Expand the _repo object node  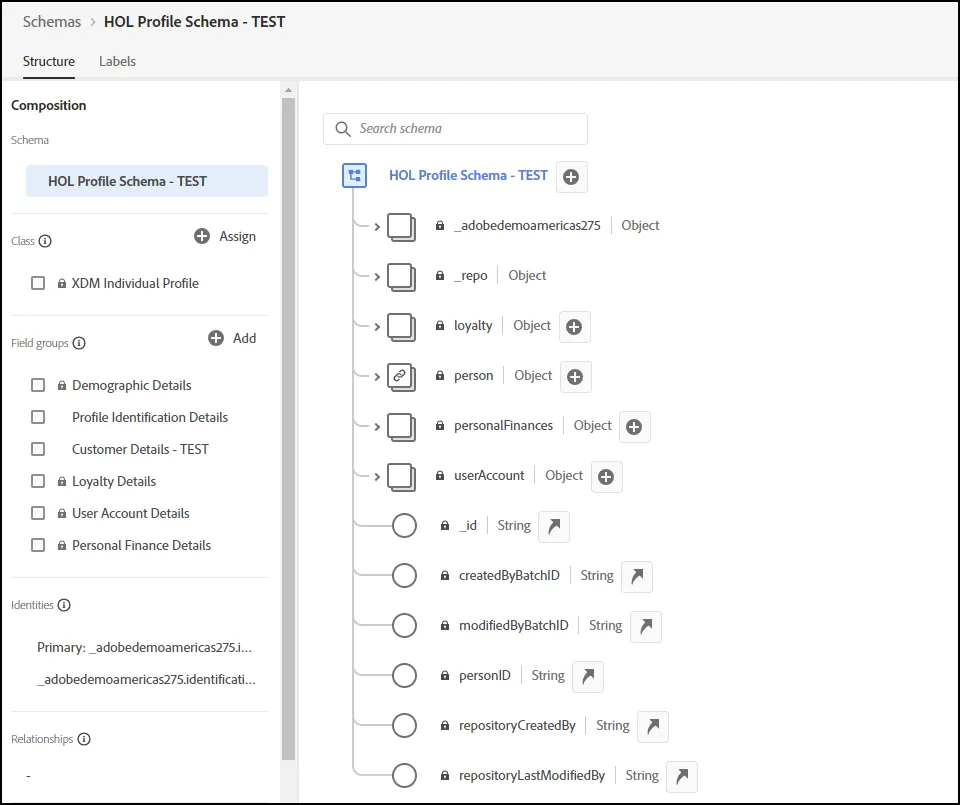click(x=377, y=277)
